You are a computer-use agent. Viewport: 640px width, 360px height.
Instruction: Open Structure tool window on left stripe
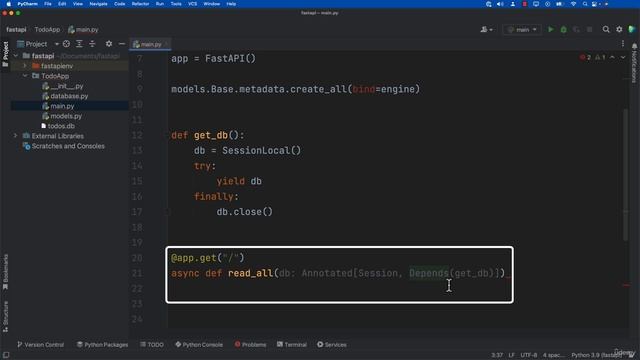(x=5, y=317)
